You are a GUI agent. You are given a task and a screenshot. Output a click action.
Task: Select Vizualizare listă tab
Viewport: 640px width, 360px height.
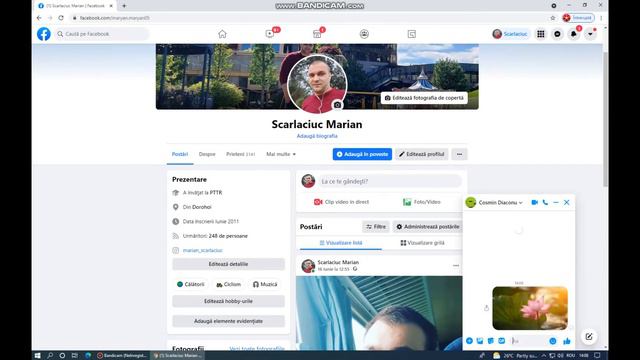[341, 243]
